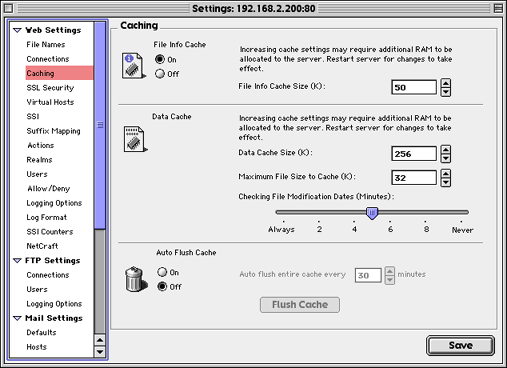This screenshot has height=368, width=507.
Task: Open File Names in Web Settings
Action: point(46,44)
